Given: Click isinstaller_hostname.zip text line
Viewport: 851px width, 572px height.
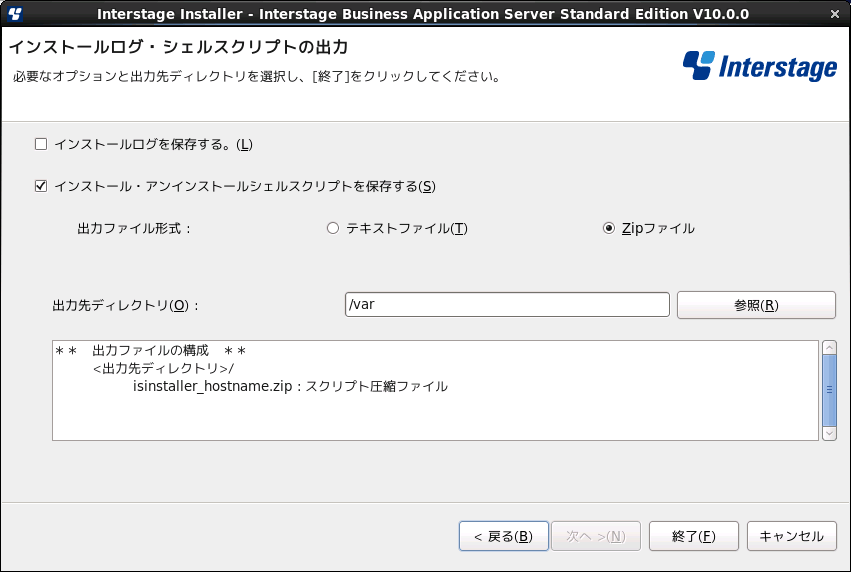Looking at the screenshot, I should pyautogui.click(x=290, y=386).
